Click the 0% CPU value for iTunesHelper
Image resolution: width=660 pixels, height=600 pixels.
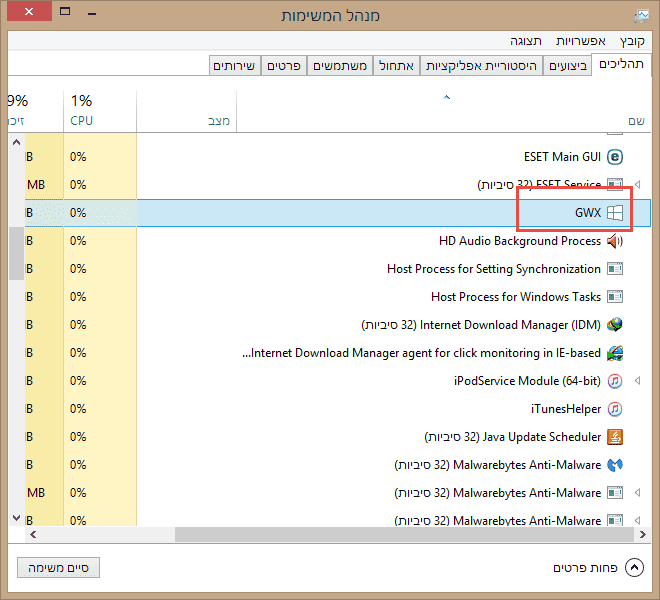[x=78, y=409]
